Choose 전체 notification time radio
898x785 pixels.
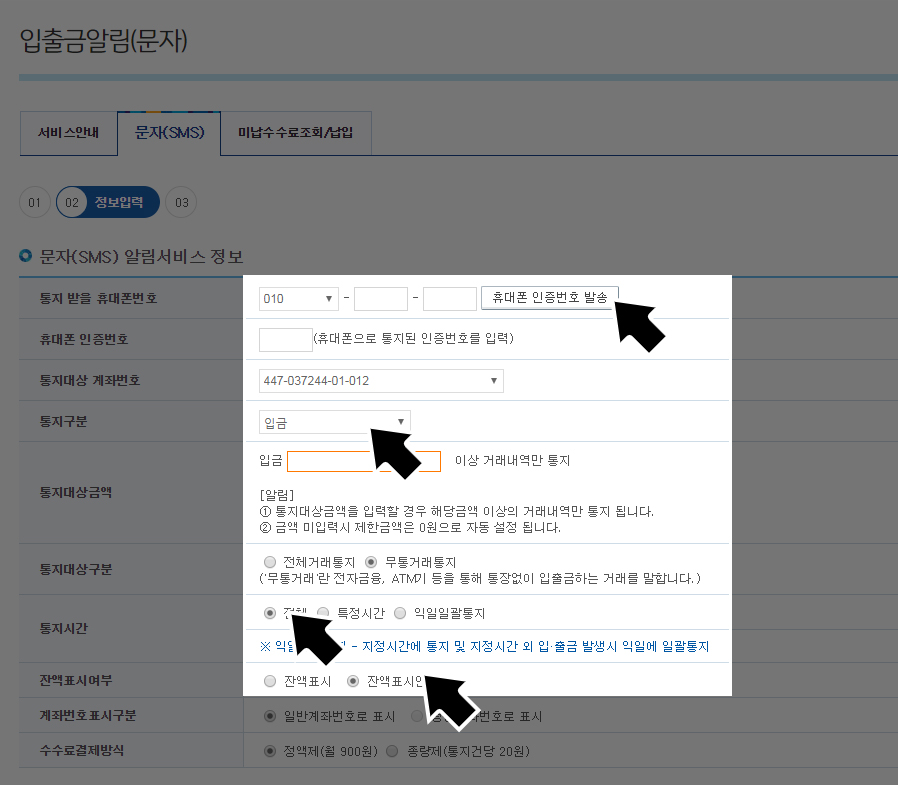270,613
